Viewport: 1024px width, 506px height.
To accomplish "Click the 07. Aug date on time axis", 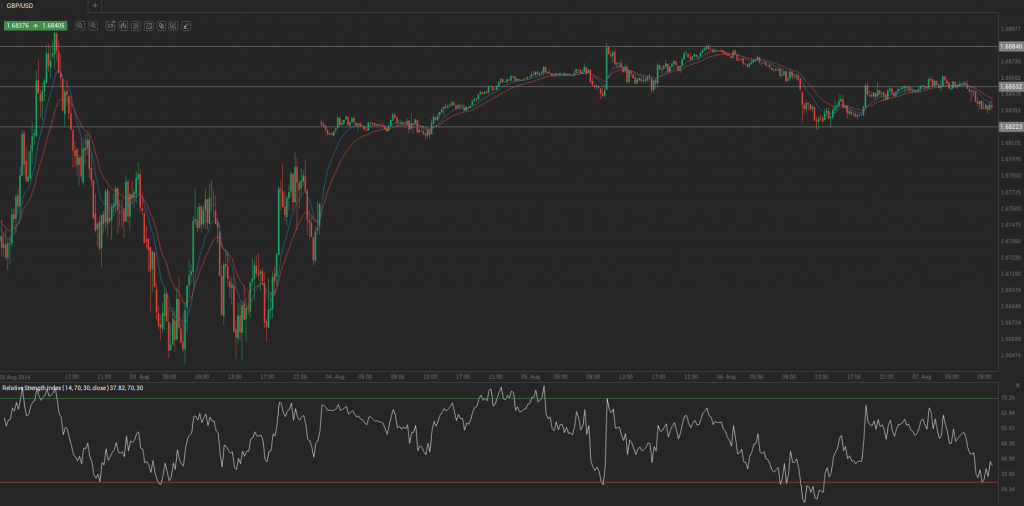I will point(921,377).
